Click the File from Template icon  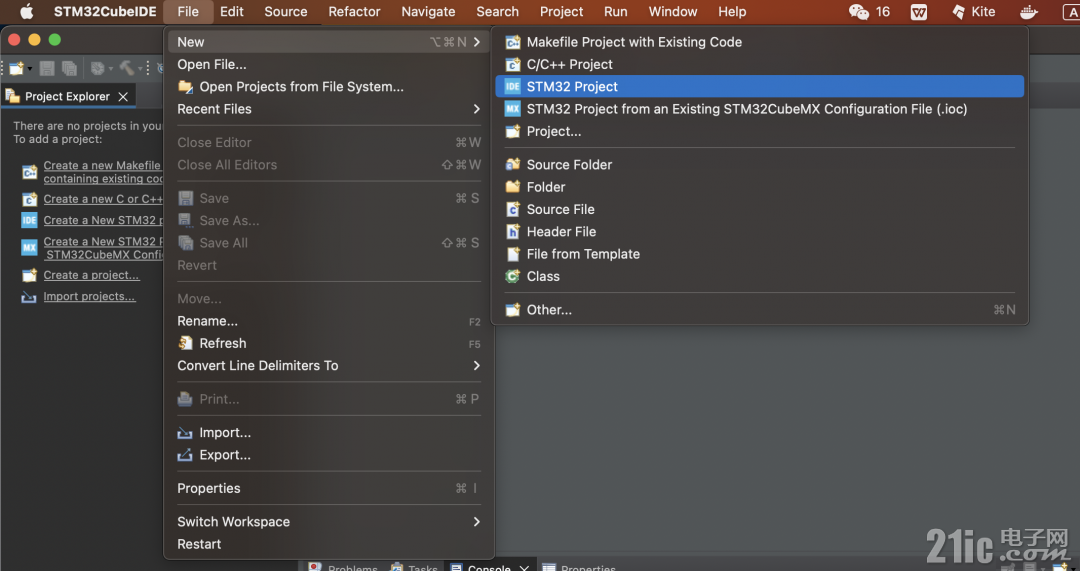512,254
